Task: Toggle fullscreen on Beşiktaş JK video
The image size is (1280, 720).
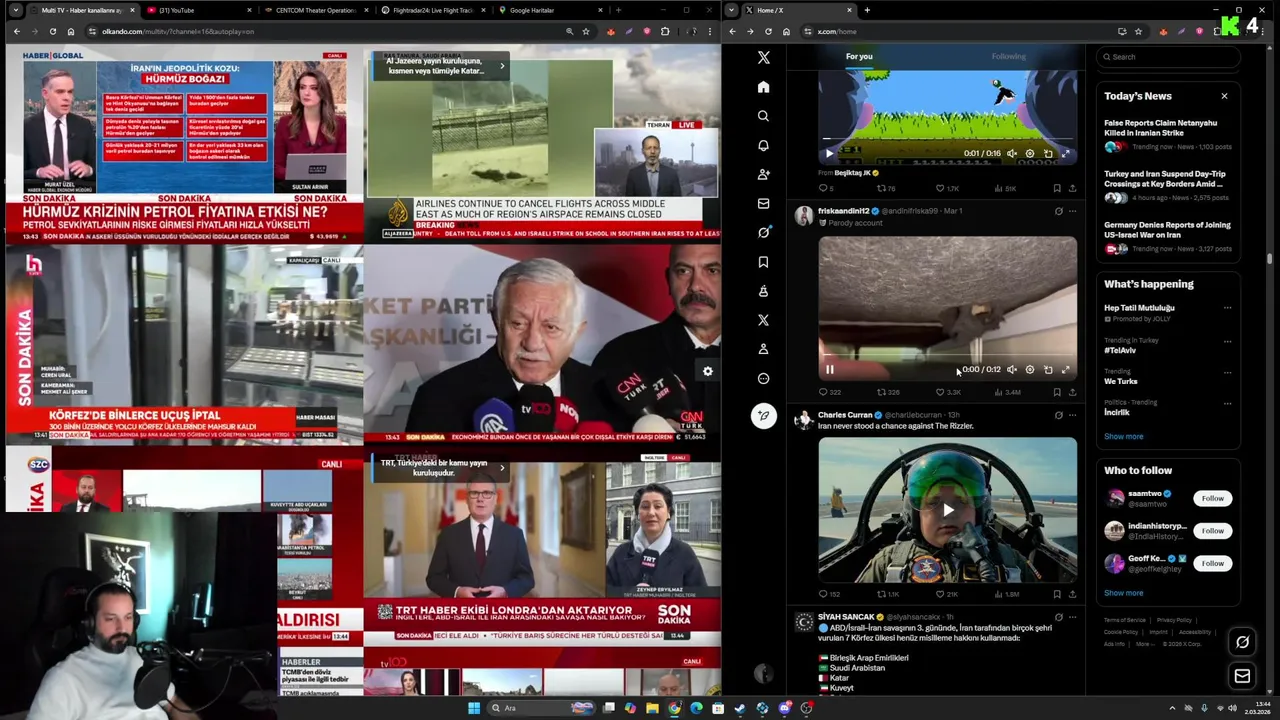Action: pyautogui.click(x=1065, y=153)
